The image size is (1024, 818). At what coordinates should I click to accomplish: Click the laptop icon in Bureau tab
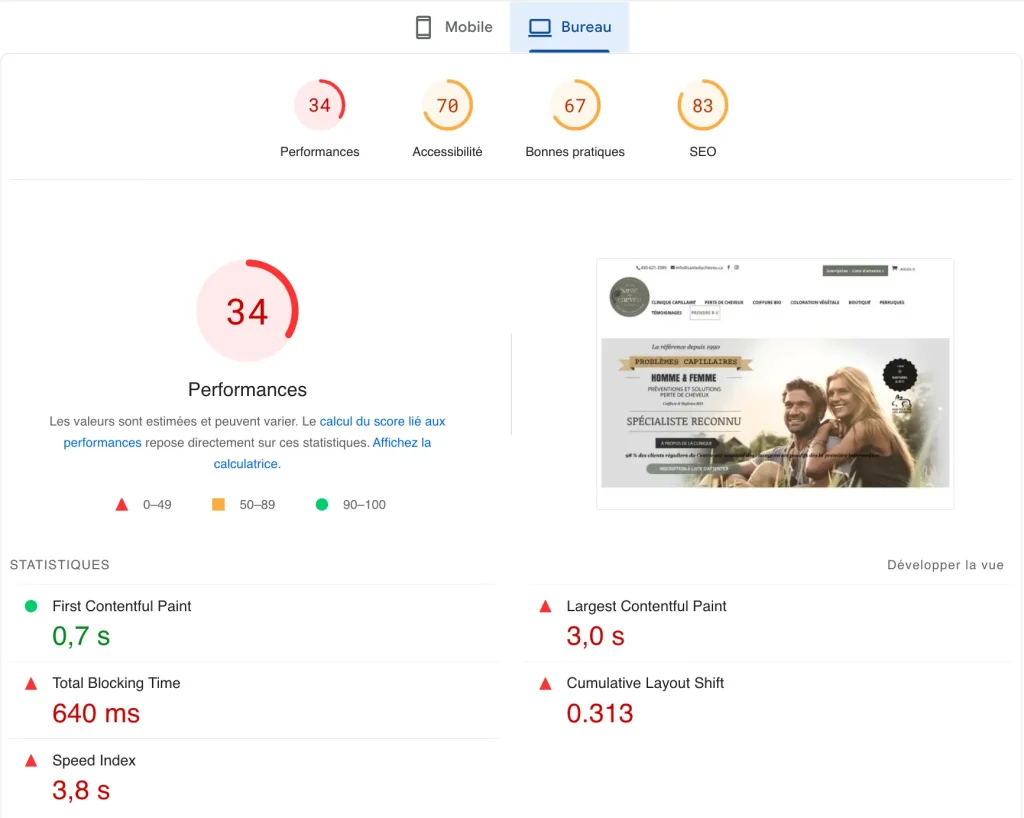pyautogui.click(x=540, y=27)
